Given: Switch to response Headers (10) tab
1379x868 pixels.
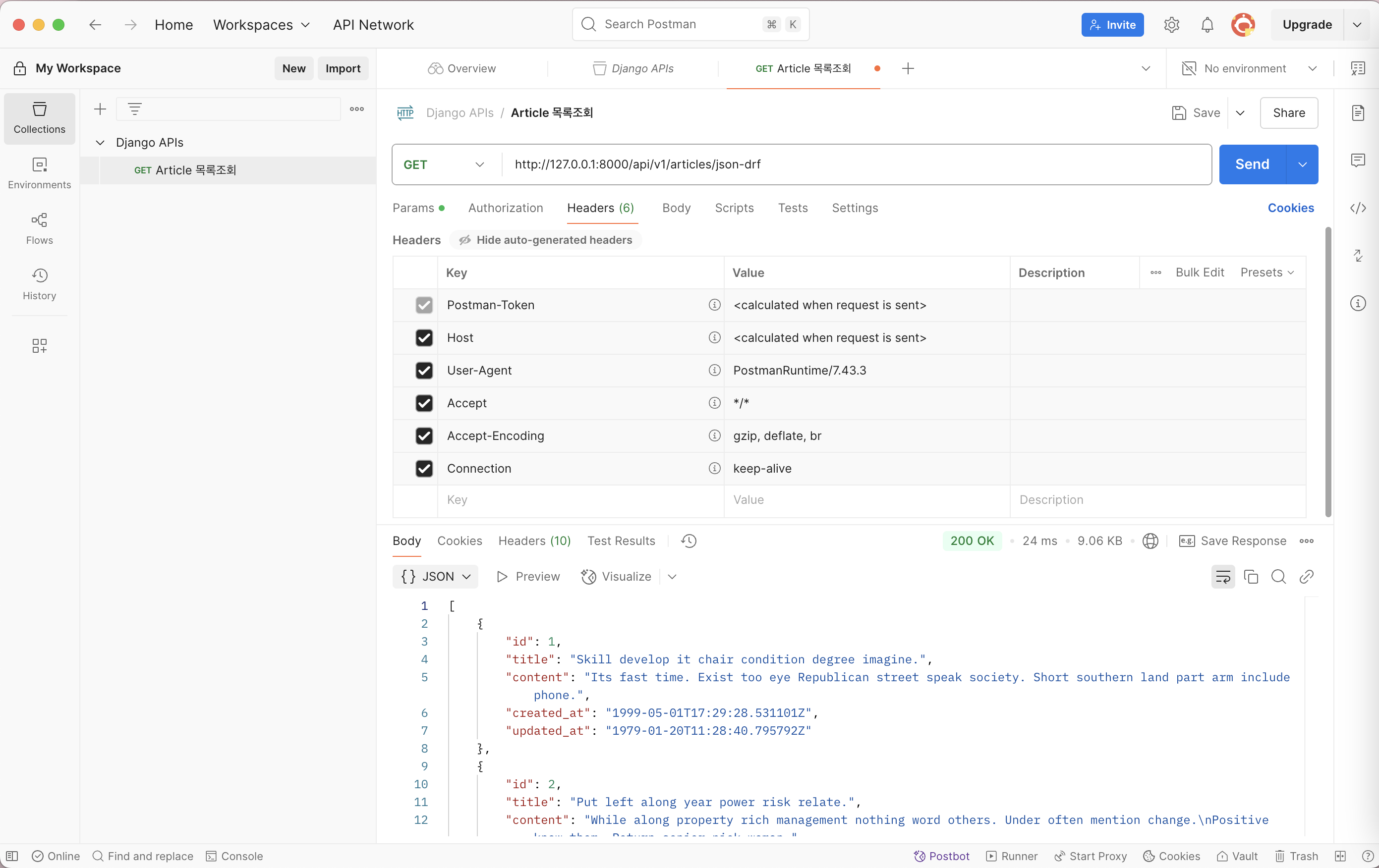Looking at the screenshot, I should 534,541.
